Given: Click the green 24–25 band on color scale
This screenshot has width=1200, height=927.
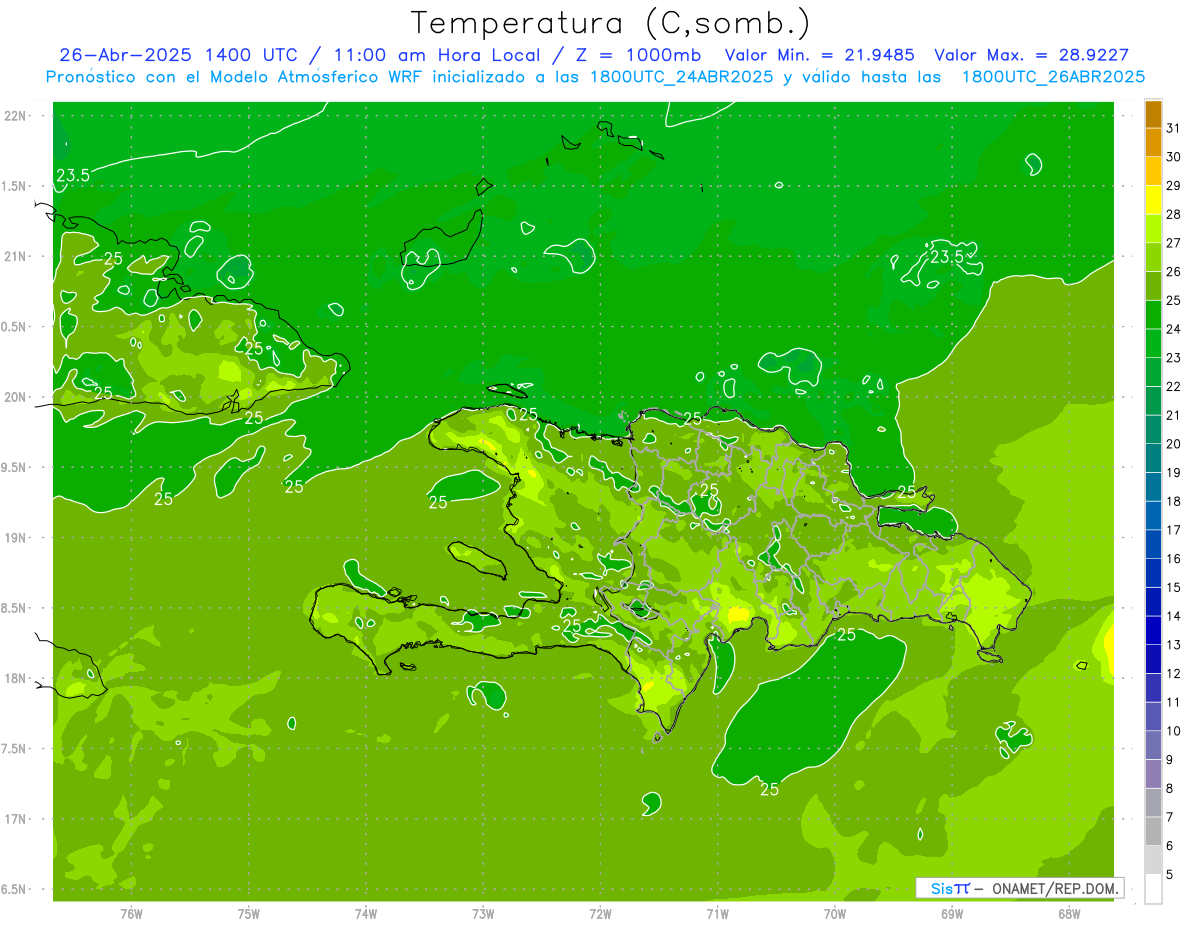Looking at the screenshot, I should tap(1153, 315).
